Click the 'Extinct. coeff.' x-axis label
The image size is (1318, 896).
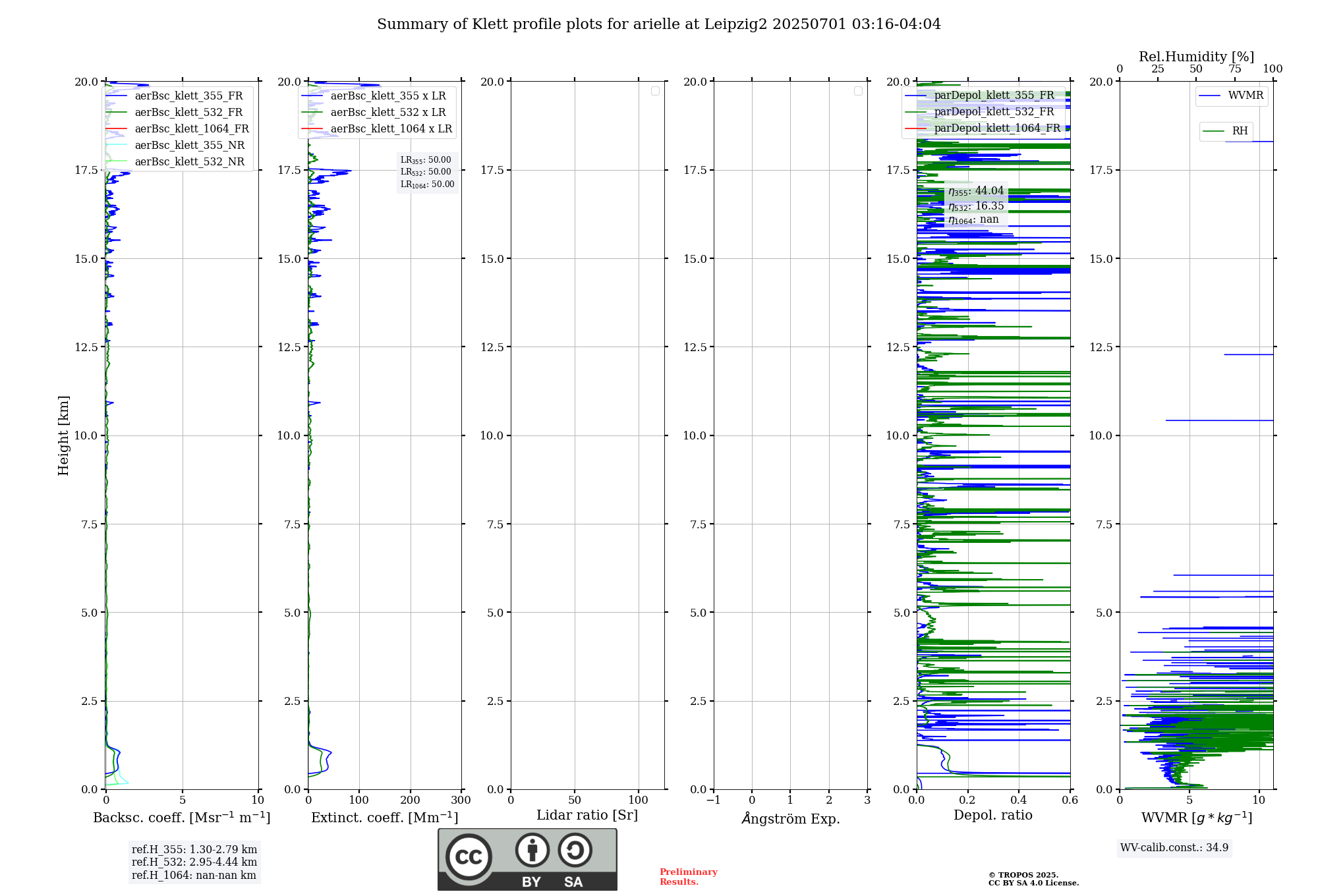[x=384, y=818]
